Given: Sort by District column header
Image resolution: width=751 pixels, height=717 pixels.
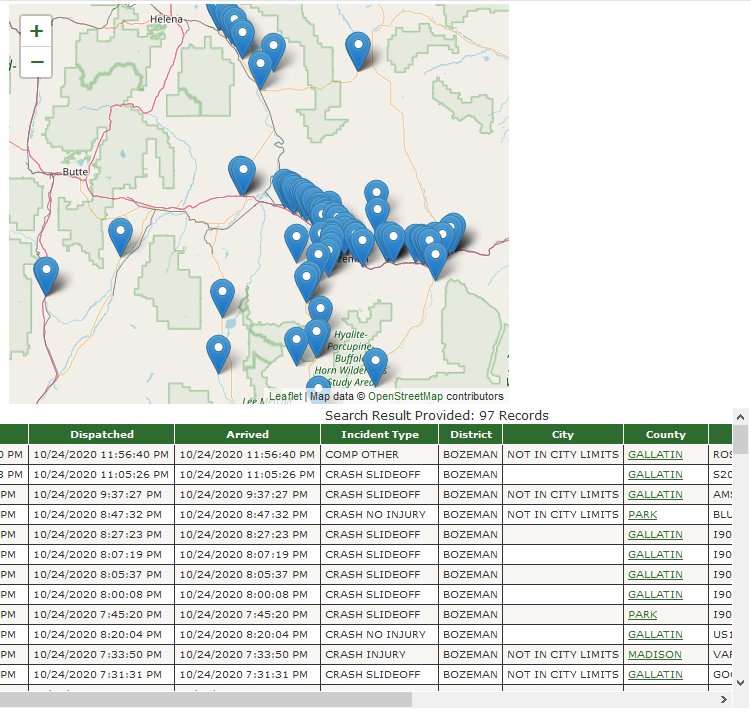Looking at the screenshot, I should coord(471,434).
